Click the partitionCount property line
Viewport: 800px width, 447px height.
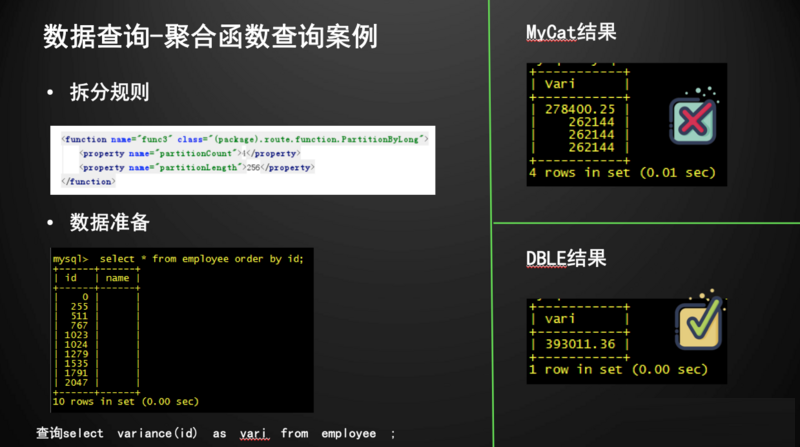[x=189, y=154]
